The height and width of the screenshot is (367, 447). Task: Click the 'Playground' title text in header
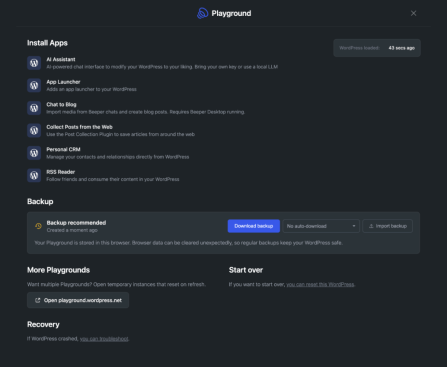(231, 13)
